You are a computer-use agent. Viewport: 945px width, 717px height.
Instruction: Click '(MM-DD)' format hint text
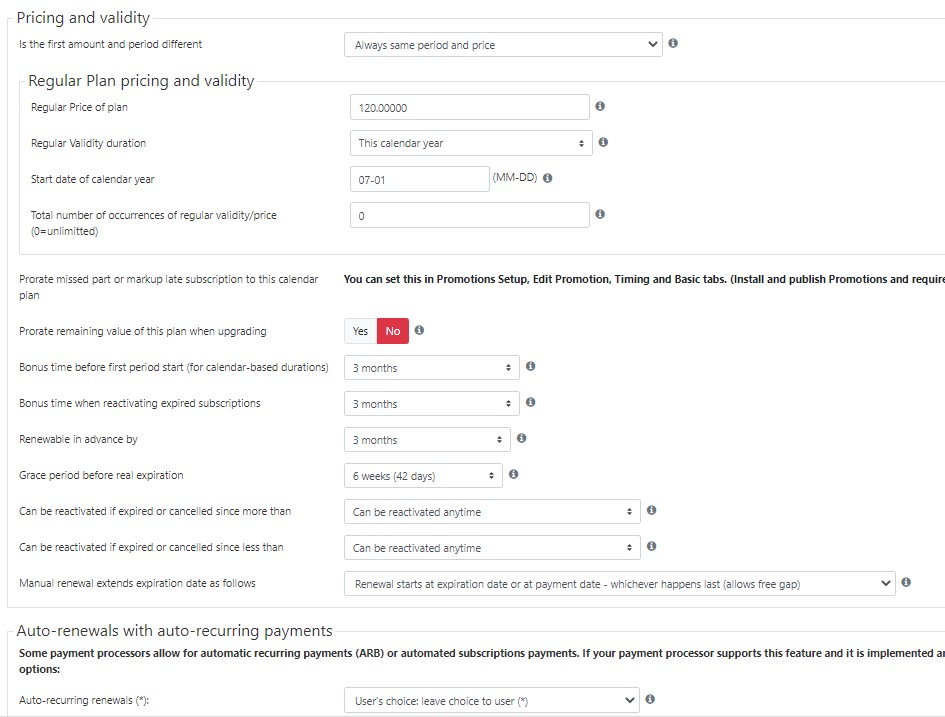(515, 177)
